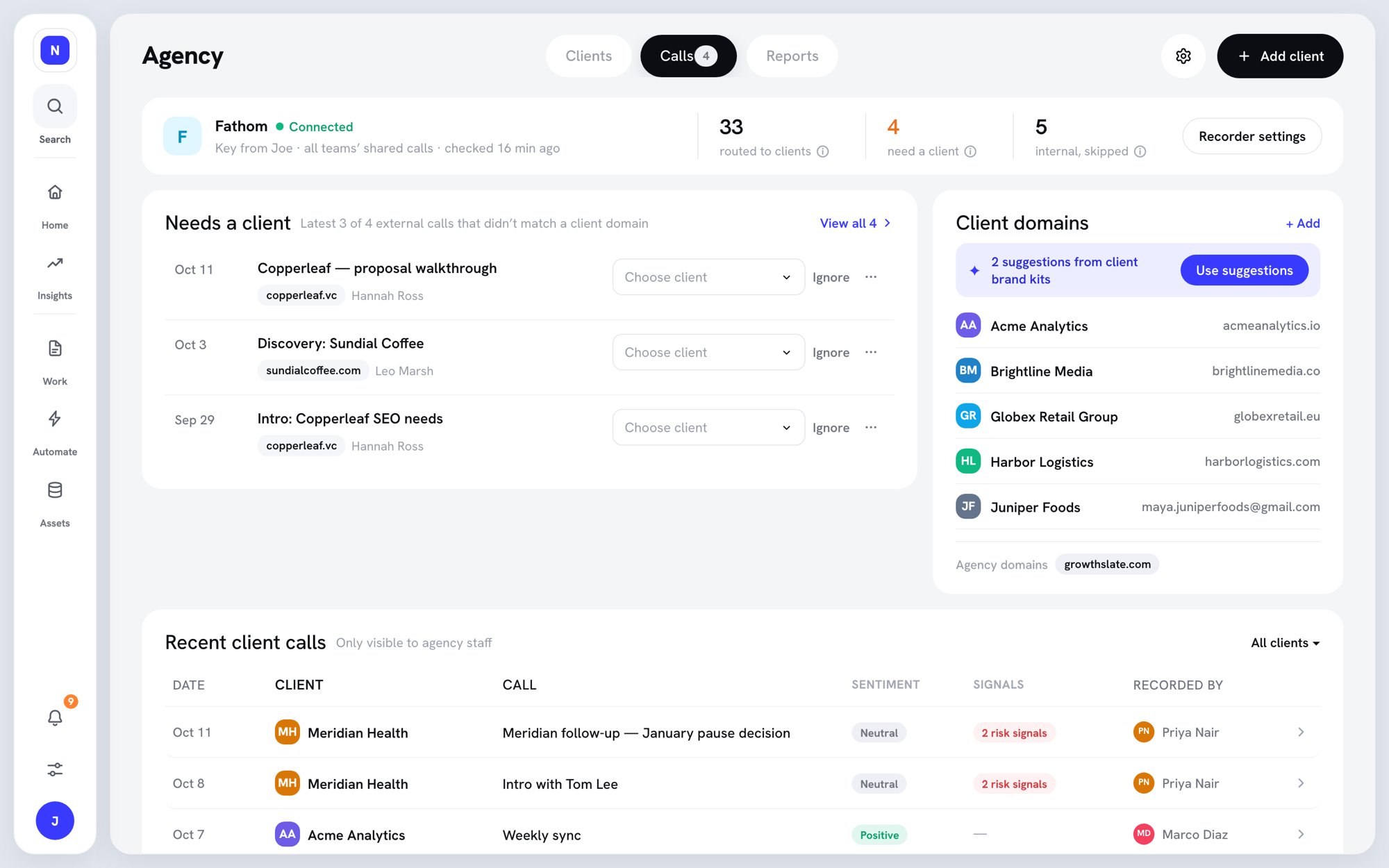
Task: Show info for routed to clients
Action: [823, 151]
